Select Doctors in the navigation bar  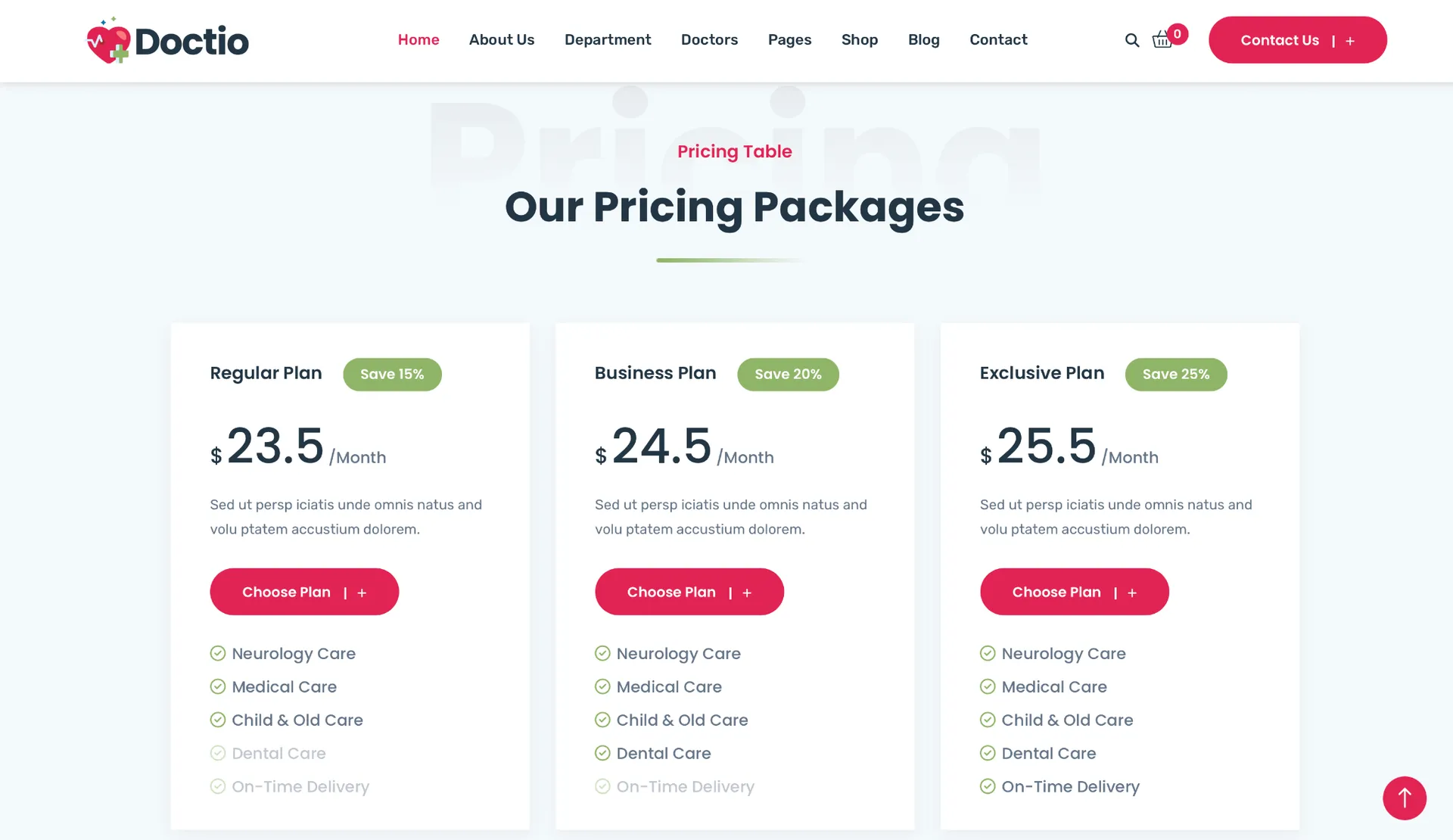pos(709,39)
